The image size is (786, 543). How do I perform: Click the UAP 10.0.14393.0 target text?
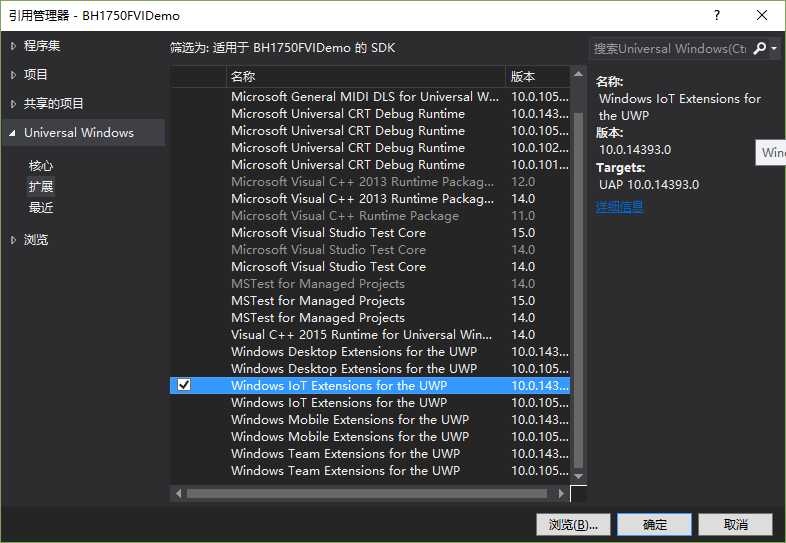pos(649,185)
